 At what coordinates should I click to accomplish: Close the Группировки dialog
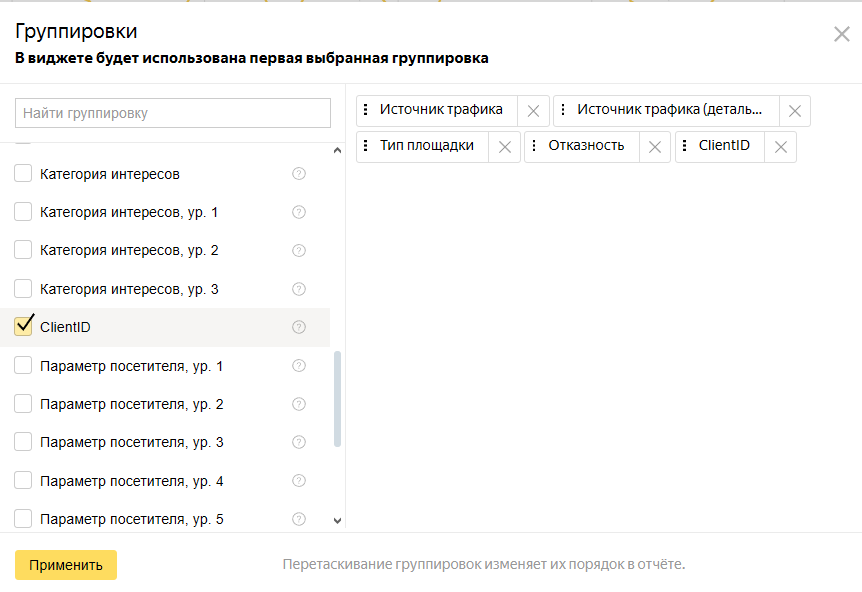[841, 34]
